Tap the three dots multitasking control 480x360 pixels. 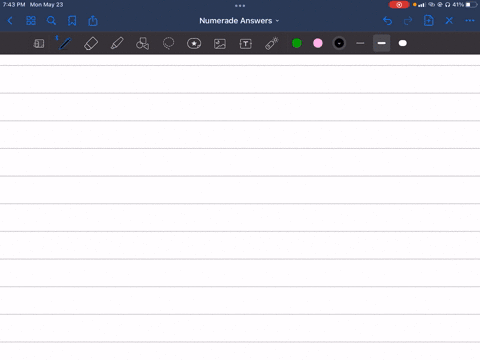pos(240,6)
